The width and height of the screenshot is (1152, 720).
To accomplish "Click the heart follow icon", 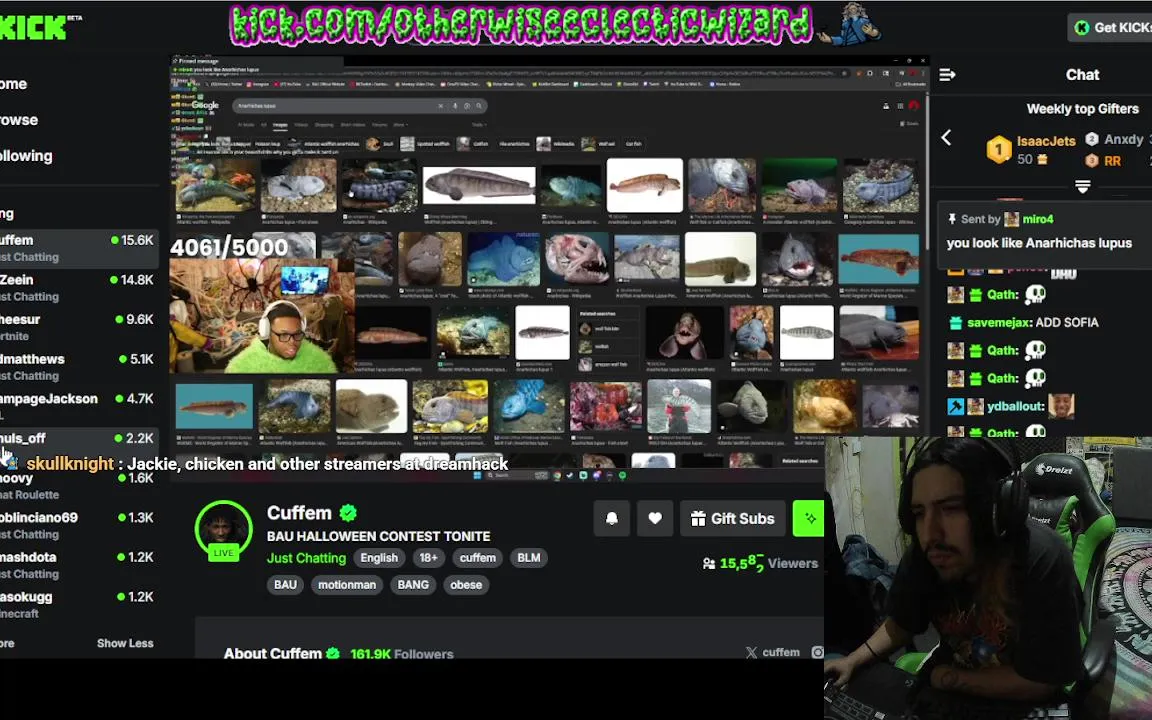I will [x=655, y=519].
